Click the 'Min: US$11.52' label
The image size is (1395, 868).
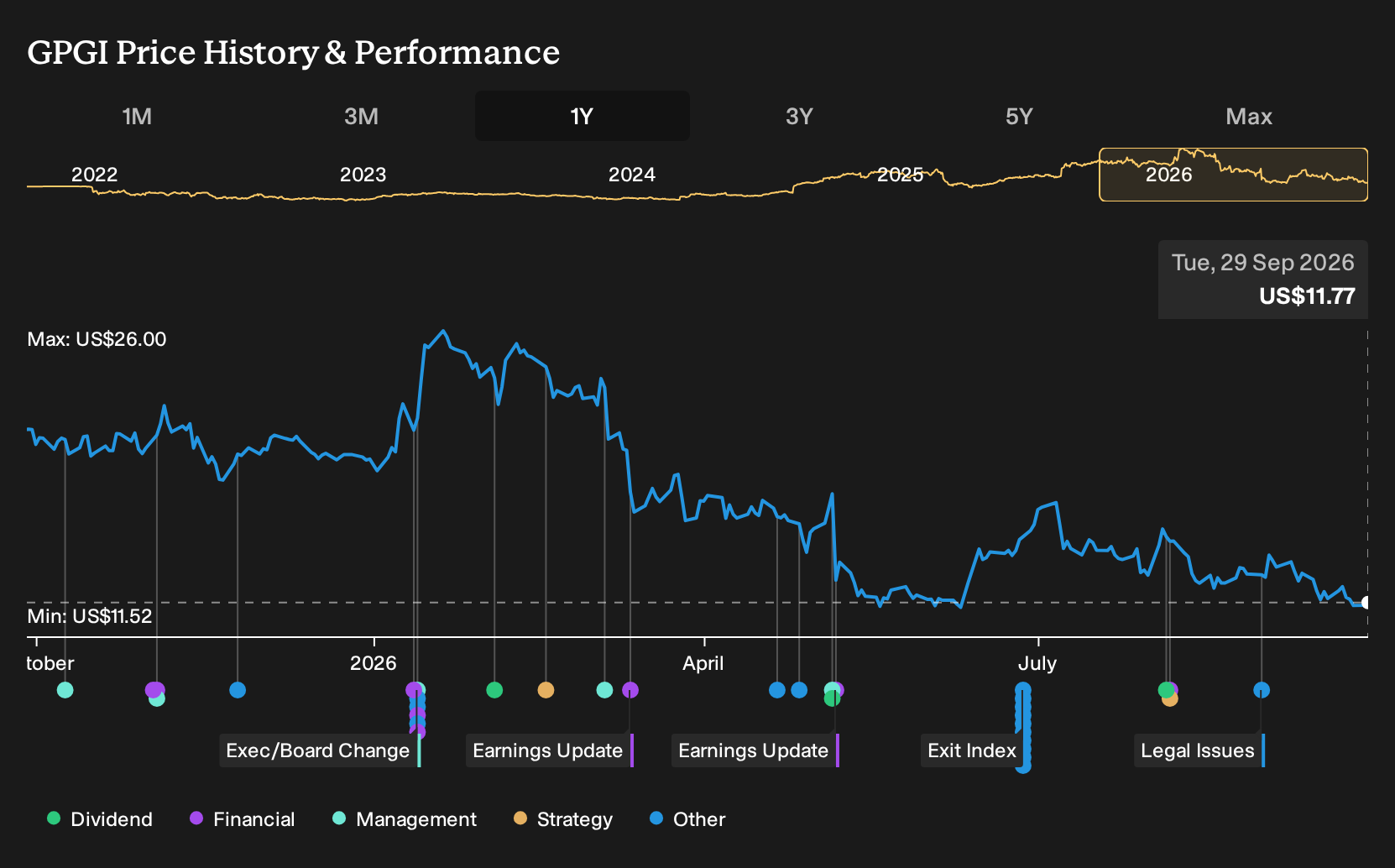pos(90,616)
